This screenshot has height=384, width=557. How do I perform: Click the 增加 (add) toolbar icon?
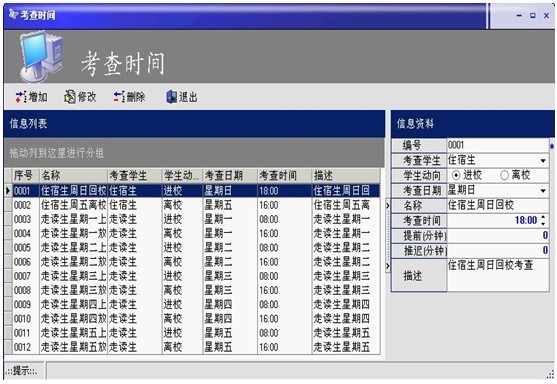[21, 97]
